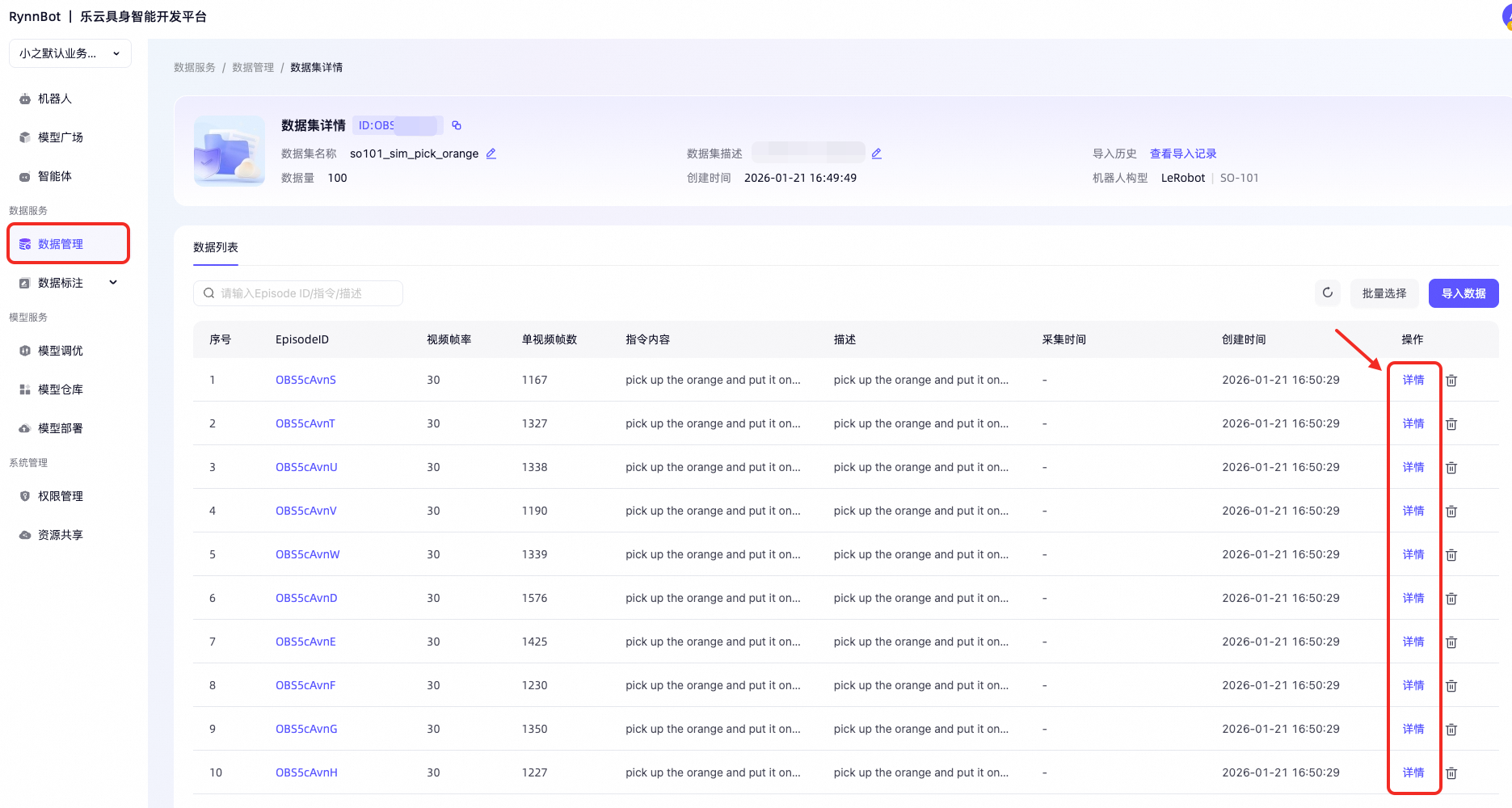Open episode link OBS5cAvnG

tap(306, 729)
